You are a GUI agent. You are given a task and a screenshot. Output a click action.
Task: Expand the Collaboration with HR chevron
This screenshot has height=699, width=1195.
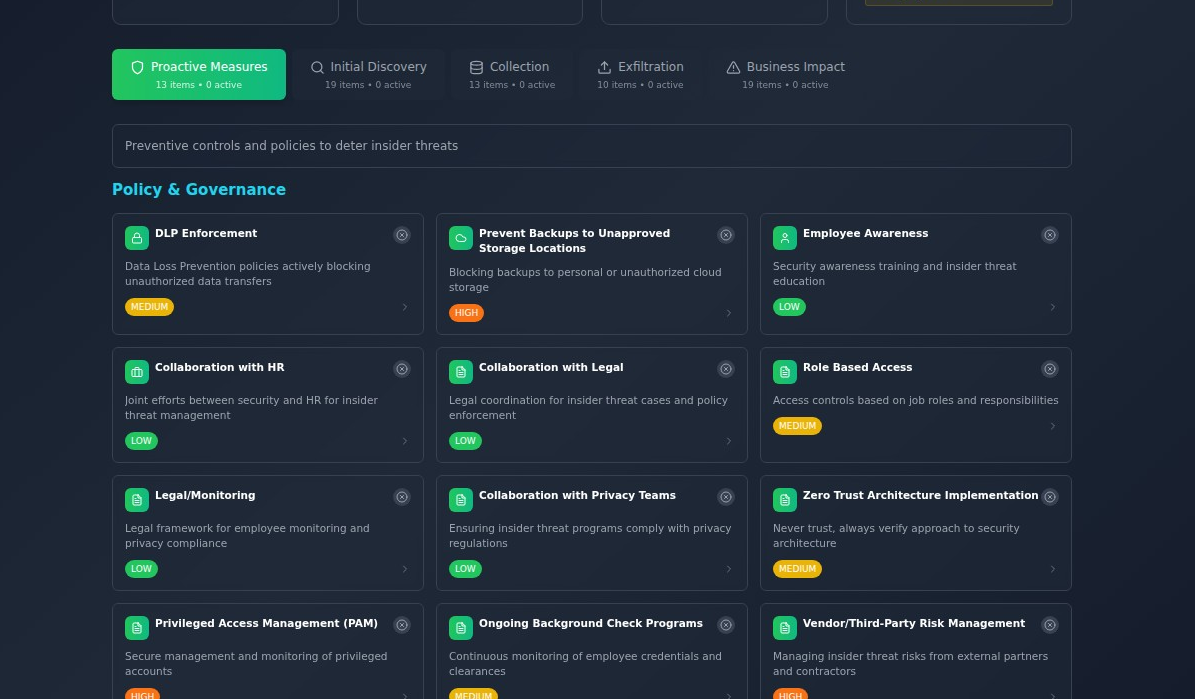coord(405,441)
